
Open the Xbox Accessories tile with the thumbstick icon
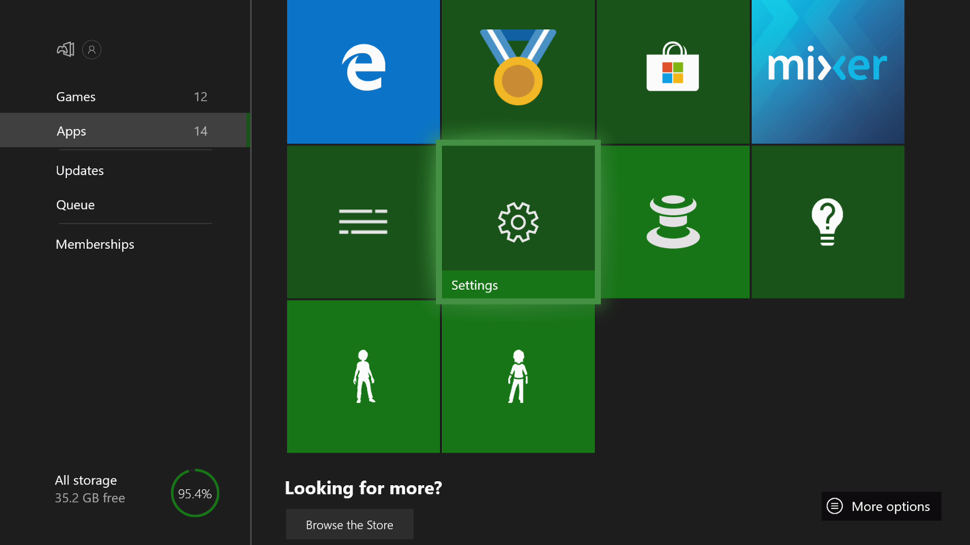[673, 221]
